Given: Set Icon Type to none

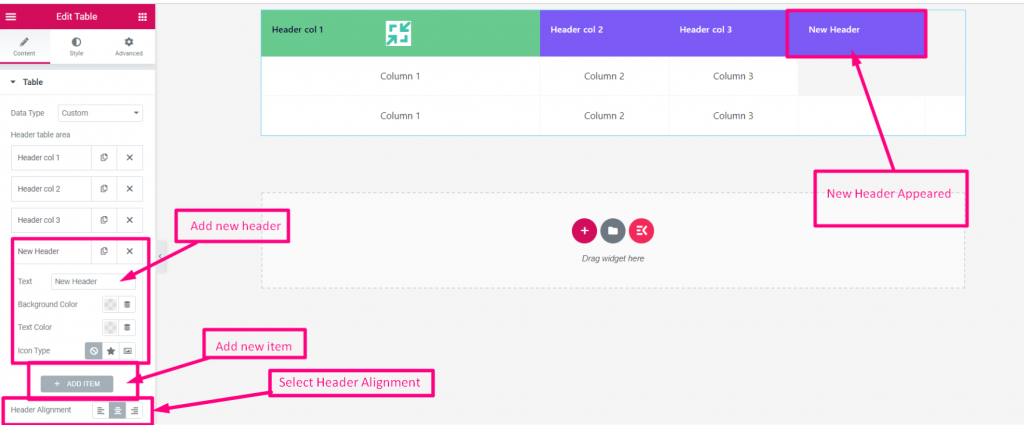Looking at the screenshot, I should (93, 351).
